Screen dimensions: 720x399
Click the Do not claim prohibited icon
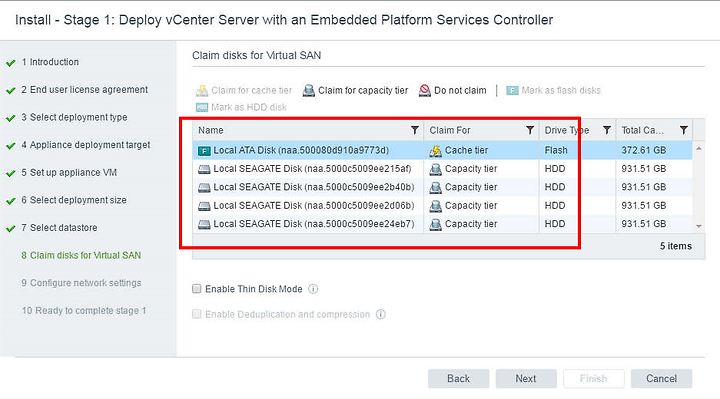425,90
